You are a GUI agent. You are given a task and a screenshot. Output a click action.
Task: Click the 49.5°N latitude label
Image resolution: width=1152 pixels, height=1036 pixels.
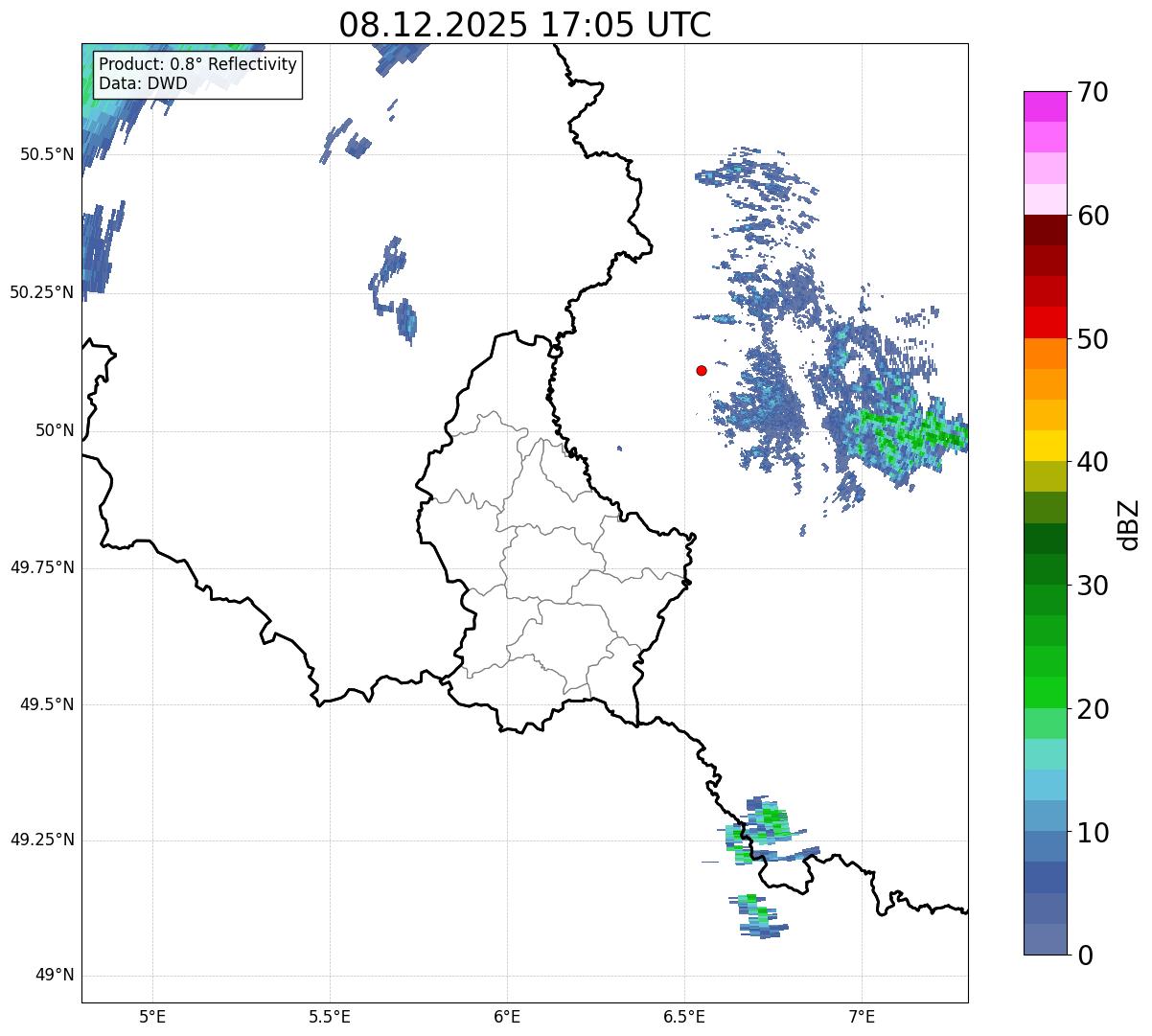(47, 704)
